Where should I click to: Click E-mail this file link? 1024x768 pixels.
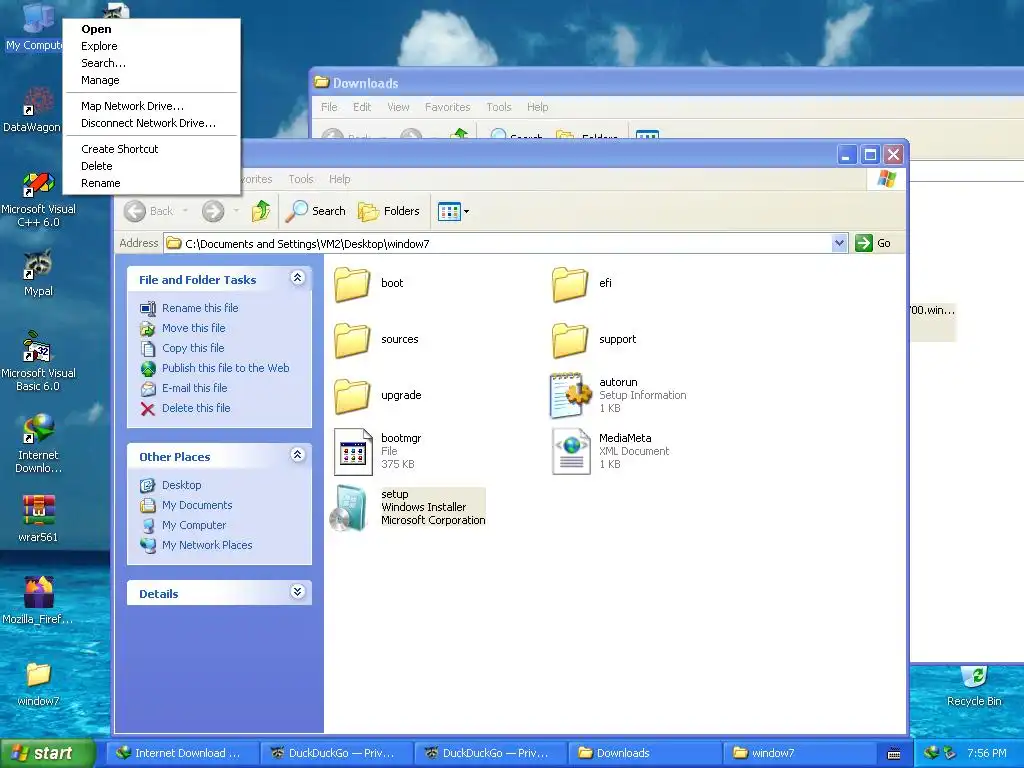coord(195,389)
